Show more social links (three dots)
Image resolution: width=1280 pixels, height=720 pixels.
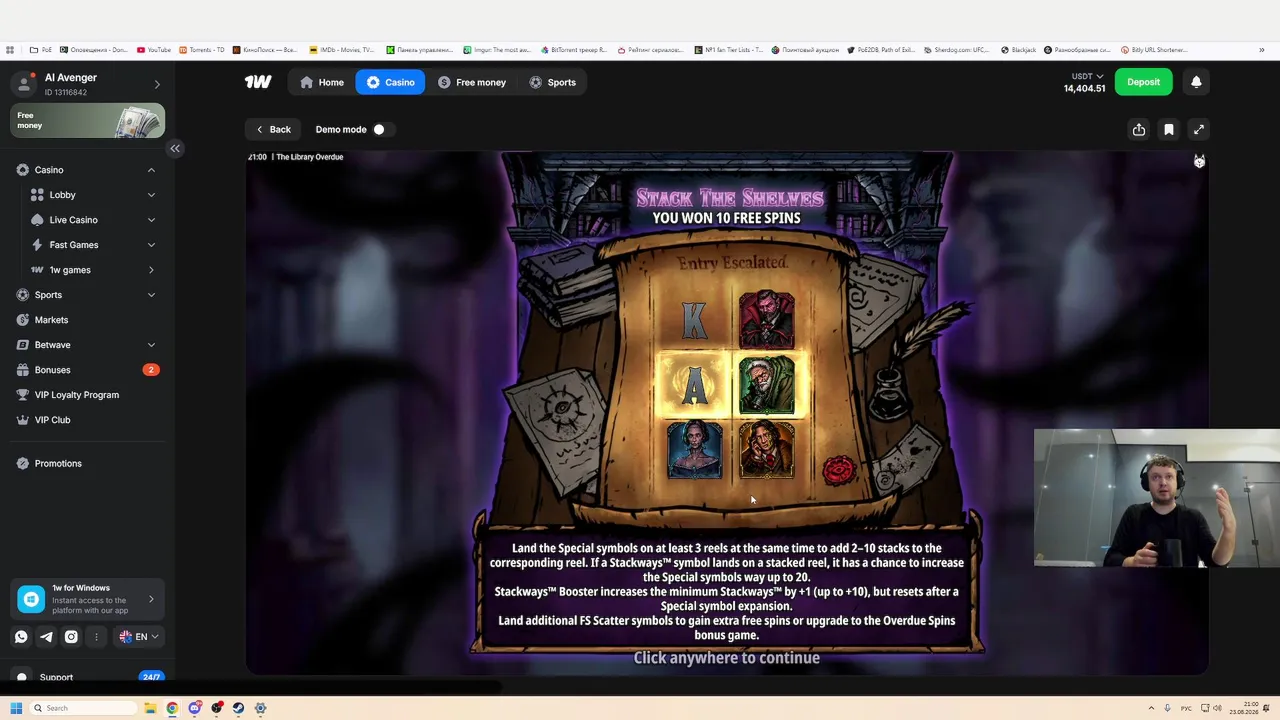point(96,637)
